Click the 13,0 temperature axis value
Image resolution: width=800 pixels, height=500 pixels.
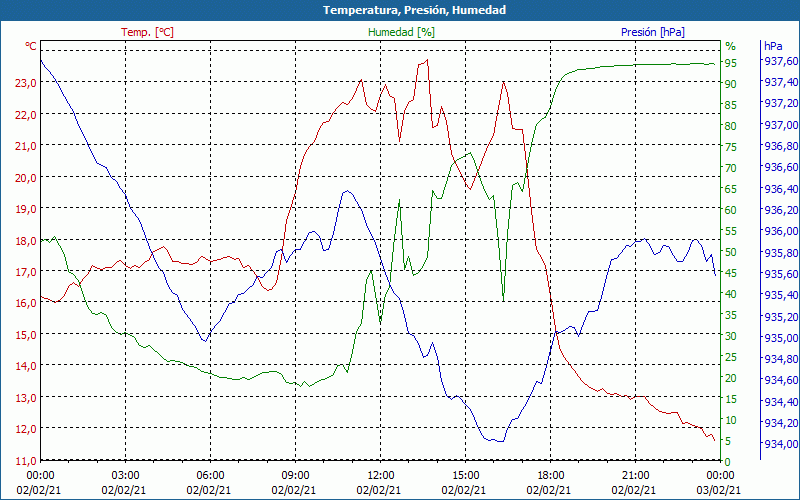(26, 397)
